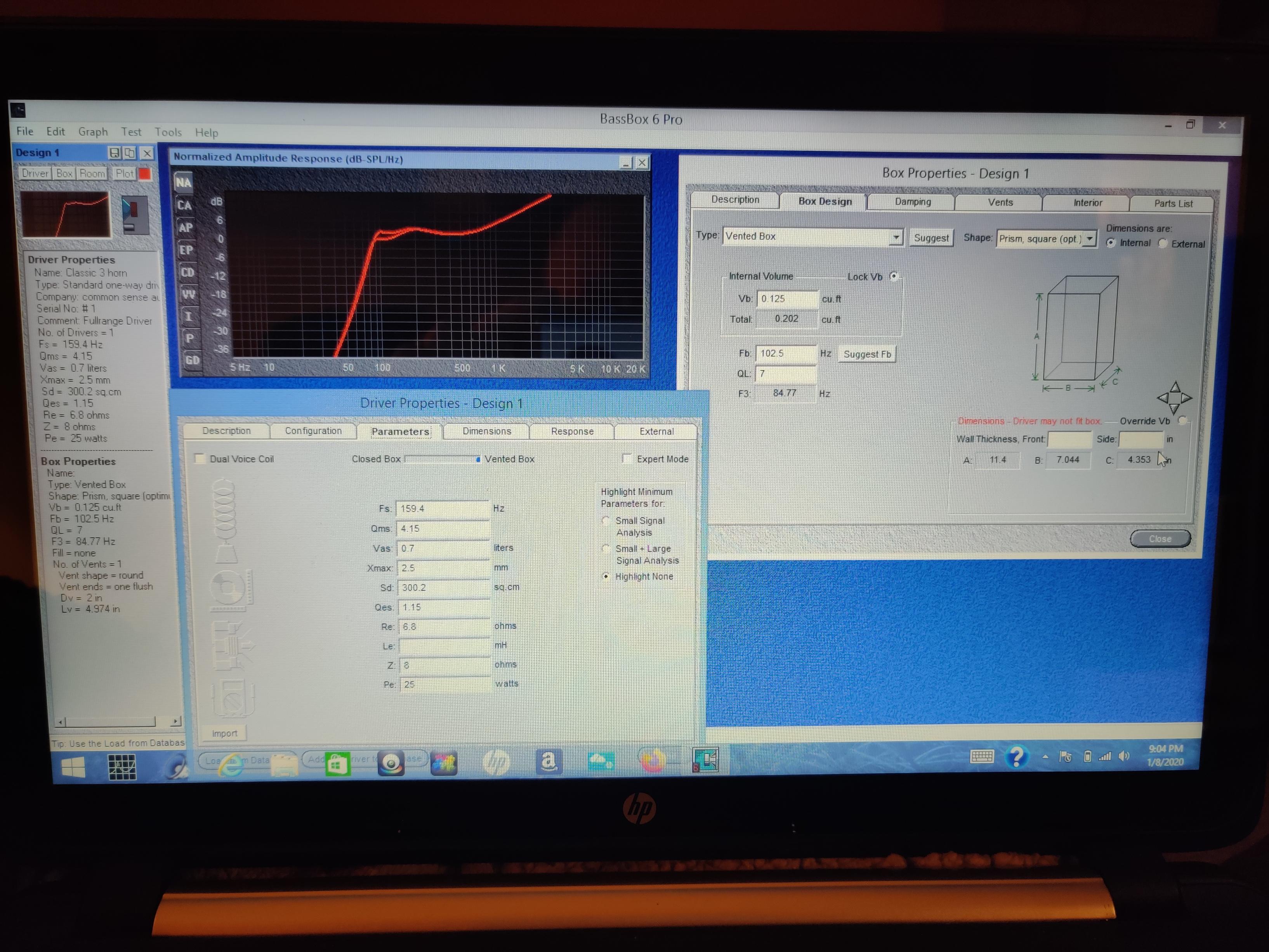Open the Graph menu
Viewport: 1269px width, 952px height.
pos(93,131)
